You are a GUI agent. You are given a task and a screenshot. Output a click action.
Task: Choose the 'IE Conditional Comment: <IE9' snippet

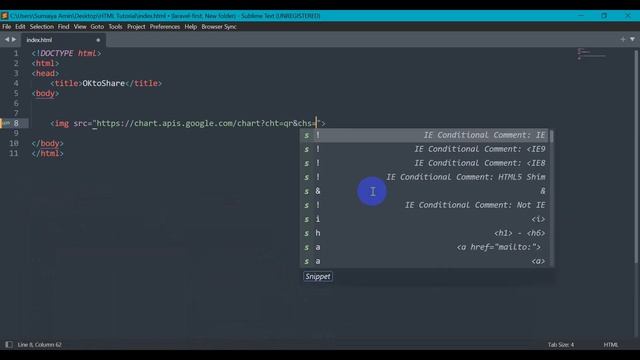click(x=425, y=149)
